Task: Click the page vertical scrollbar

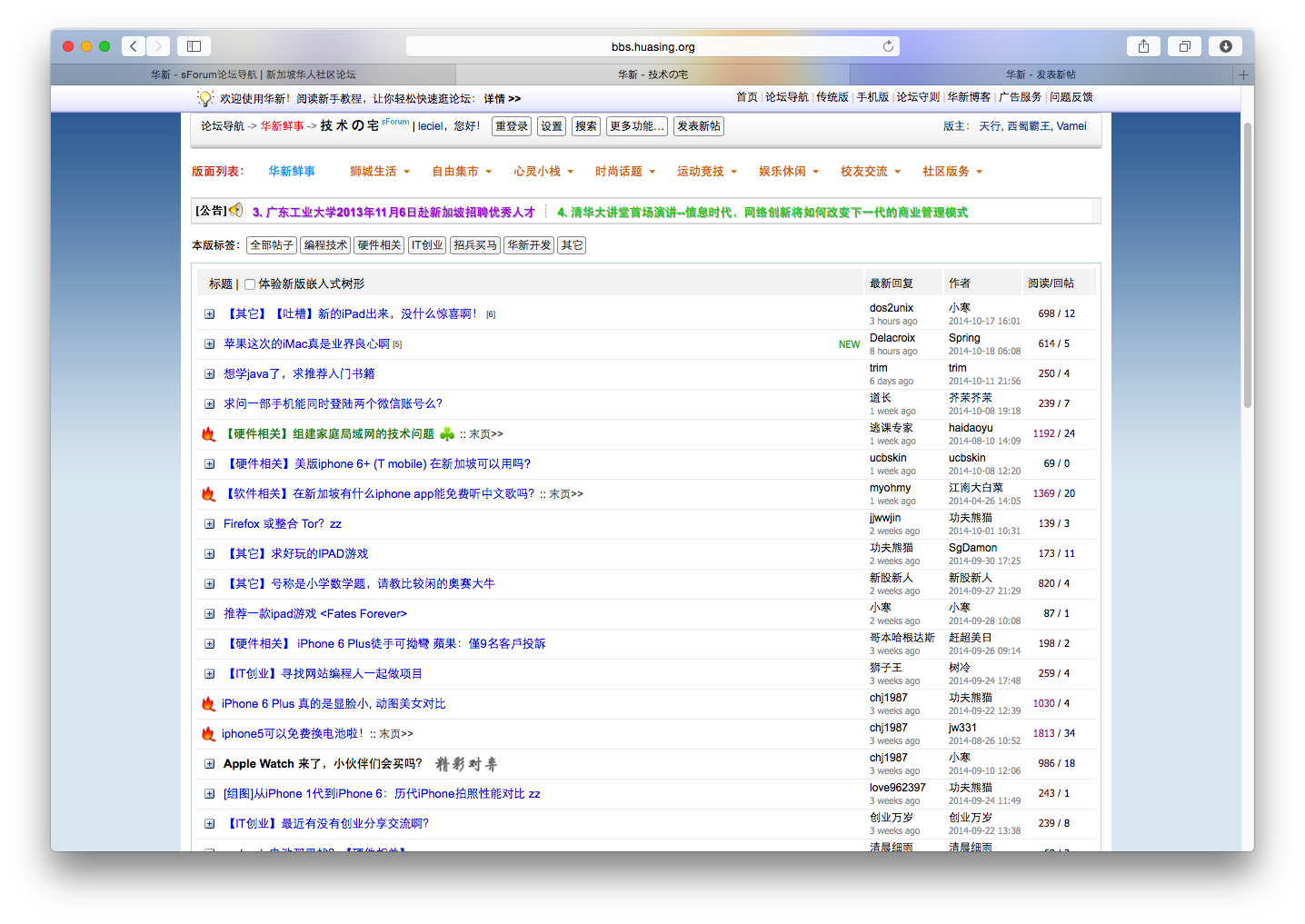Action: (1247, 263)
